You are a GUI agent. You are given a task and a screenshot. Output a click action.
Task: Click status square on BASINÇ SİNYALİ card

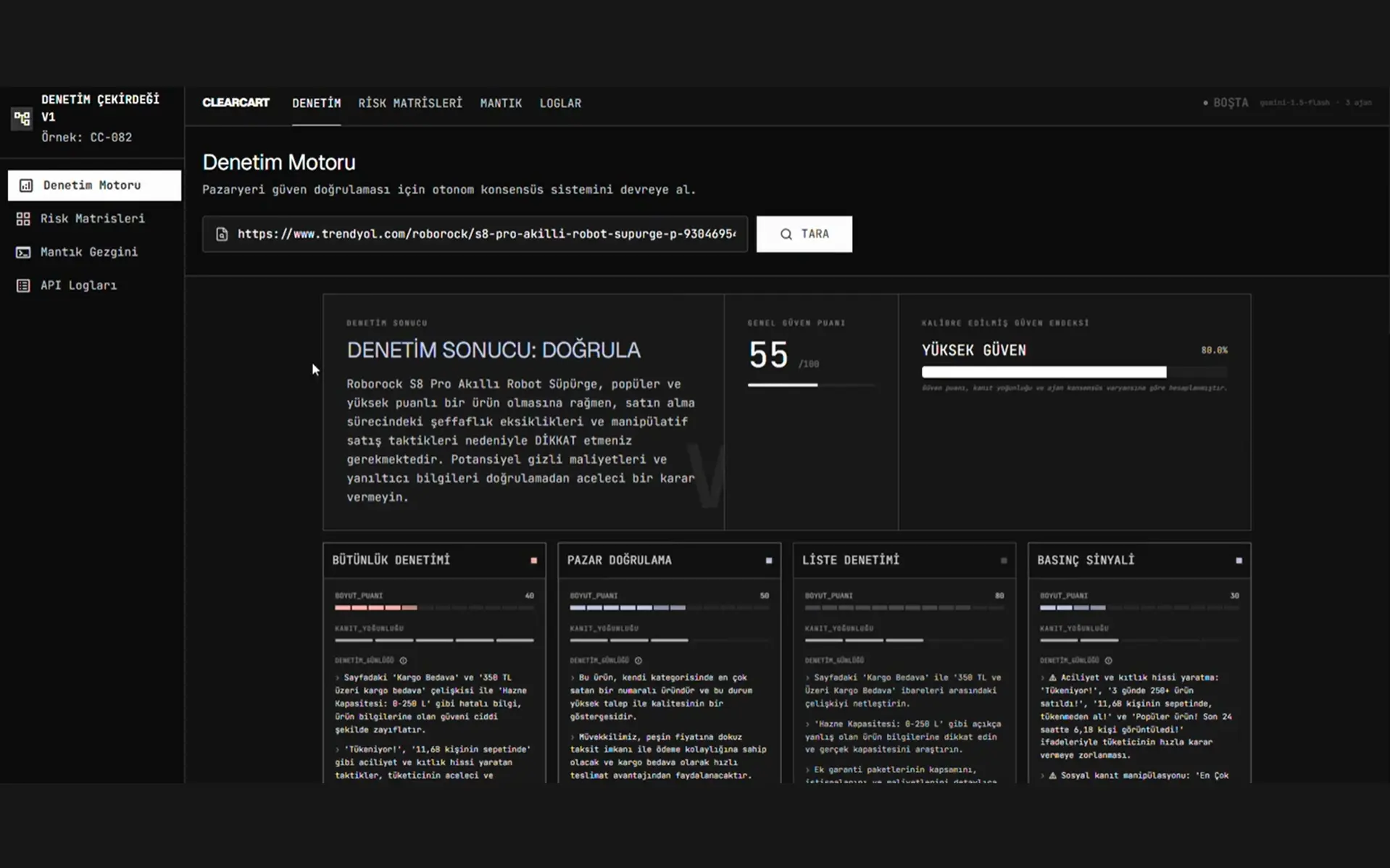point(1239,561)
